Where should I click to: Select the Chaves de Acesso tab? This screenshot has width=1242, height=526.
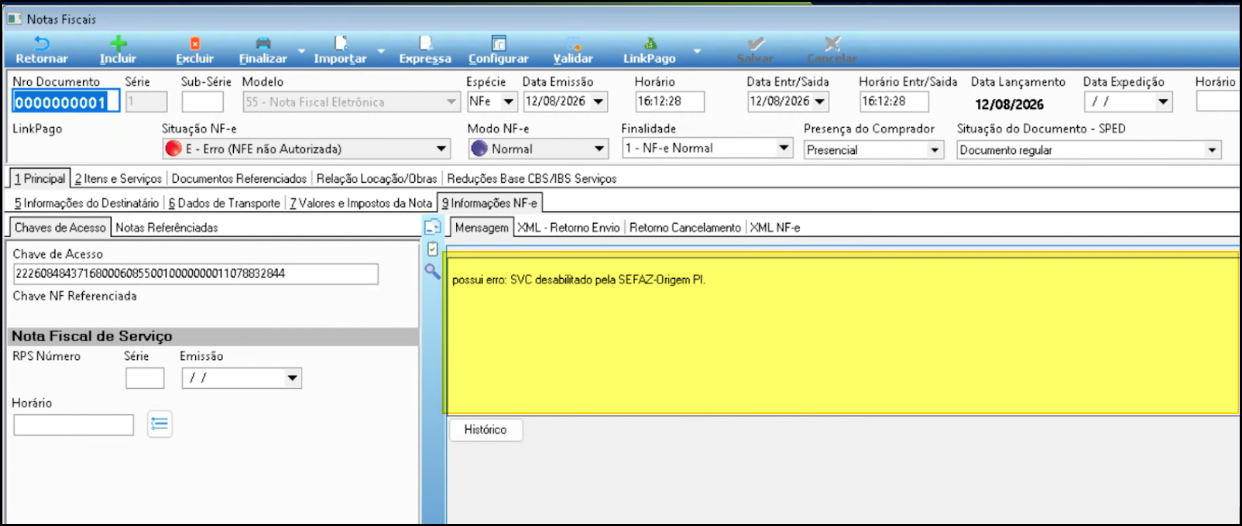[x=59, y=227]
